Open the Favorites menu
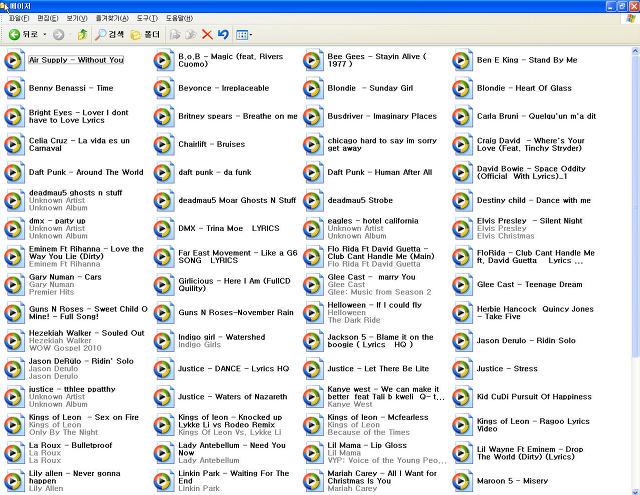 click(112, 18)
